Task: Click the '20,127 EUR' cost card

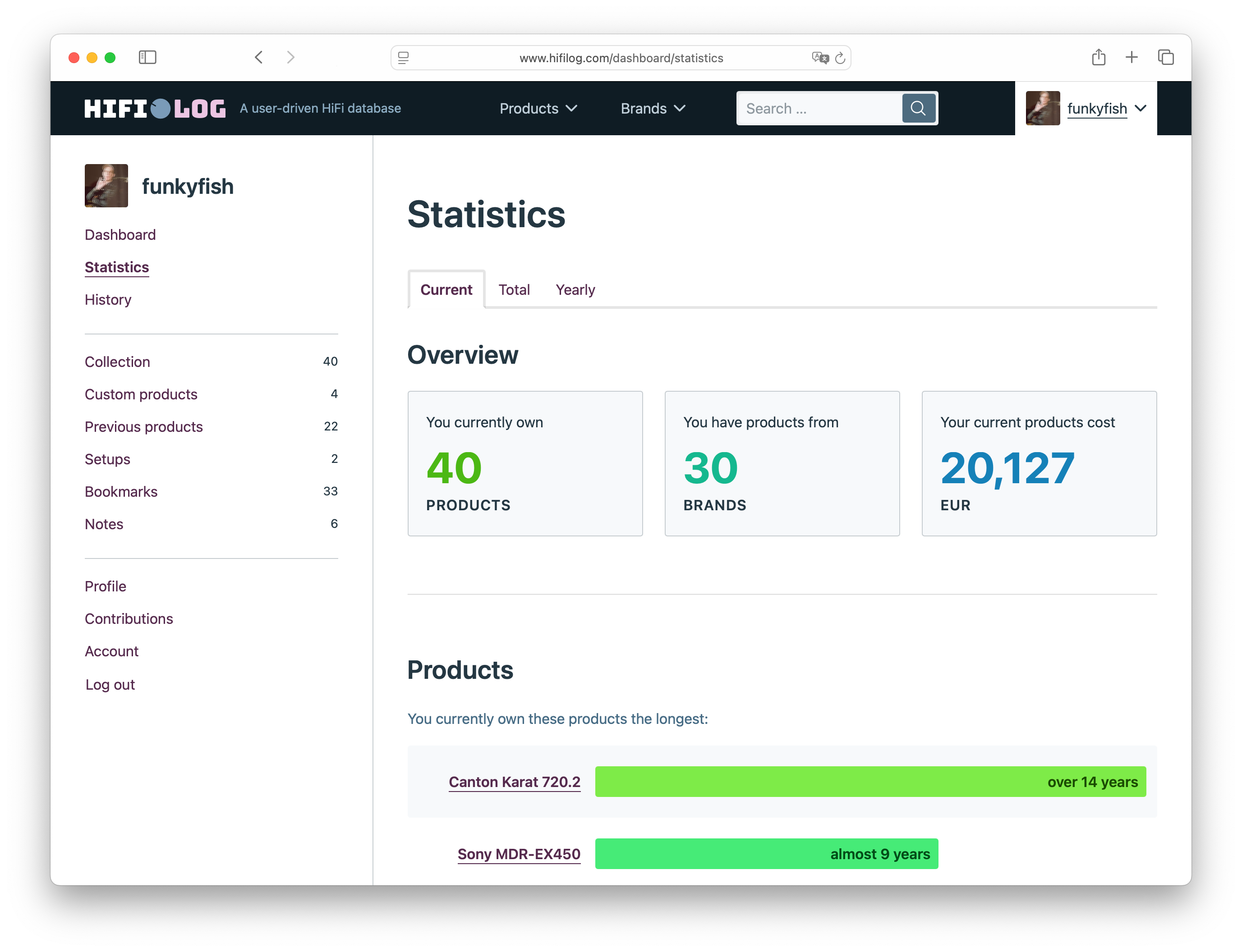Action: (1039, 463)
